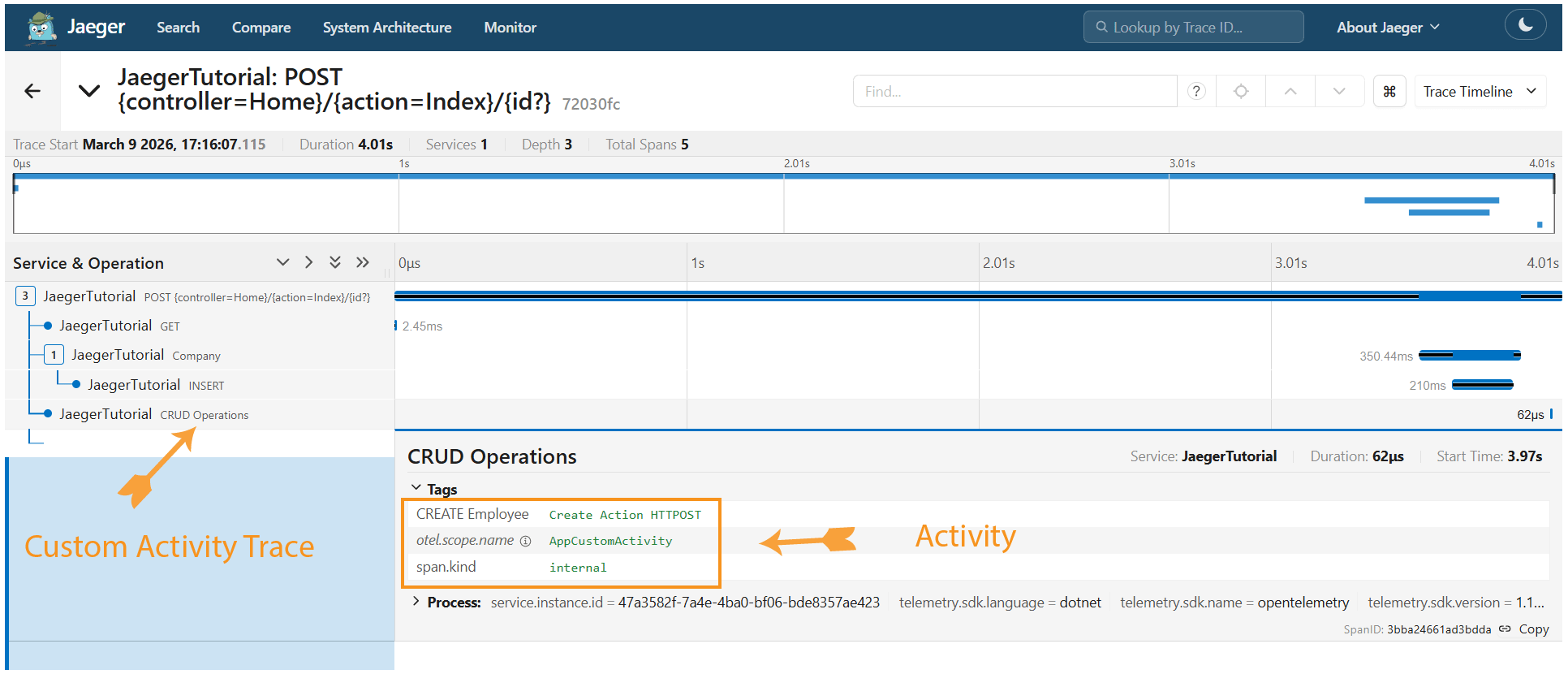The image size is (1568, 674).
Task: Click the 62µs CRUD Operations span marker
Action: (x=1551, y=414)
